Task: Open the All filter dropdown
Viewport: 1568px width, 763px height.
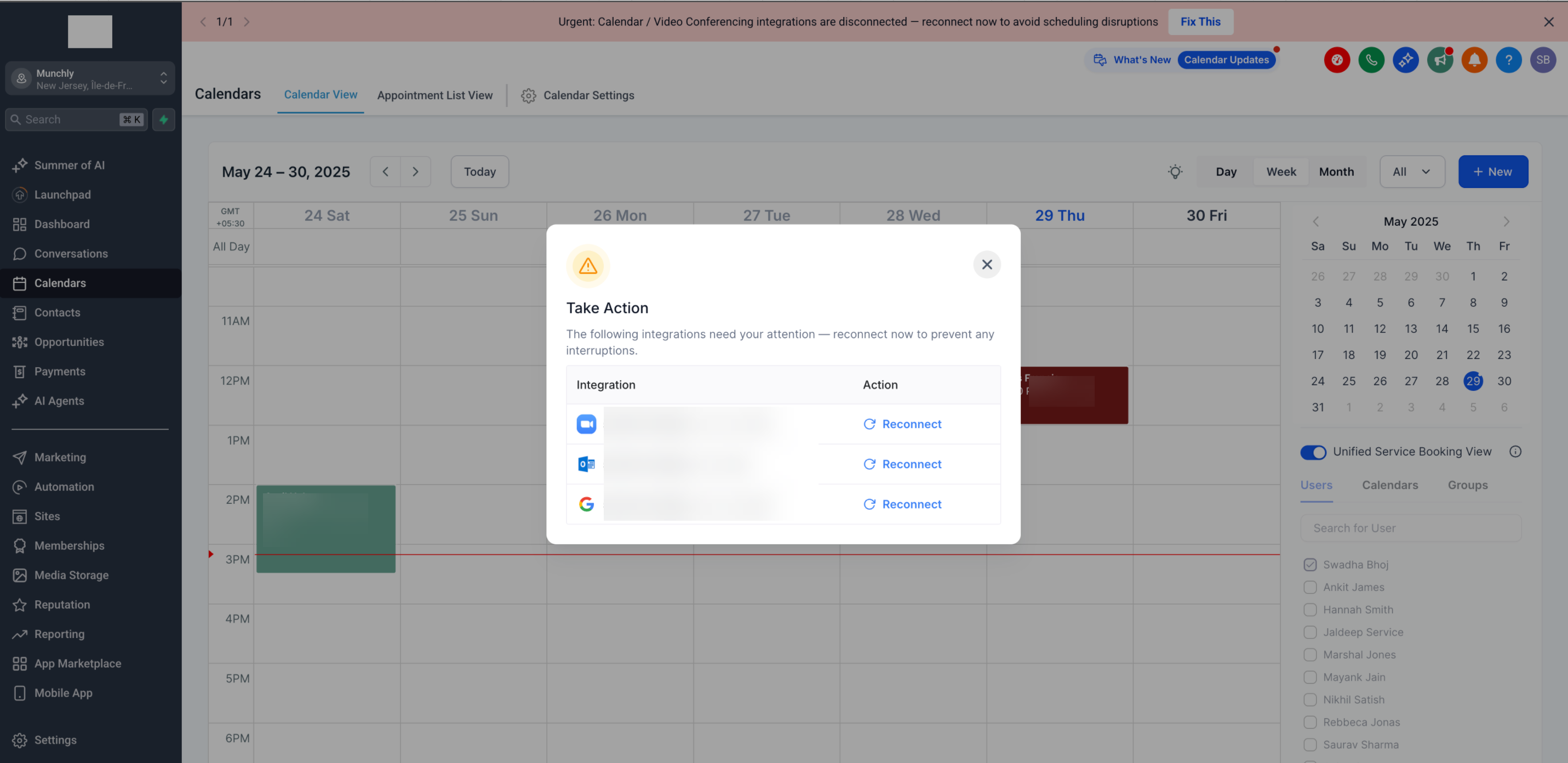Action: coord(1411,172)
